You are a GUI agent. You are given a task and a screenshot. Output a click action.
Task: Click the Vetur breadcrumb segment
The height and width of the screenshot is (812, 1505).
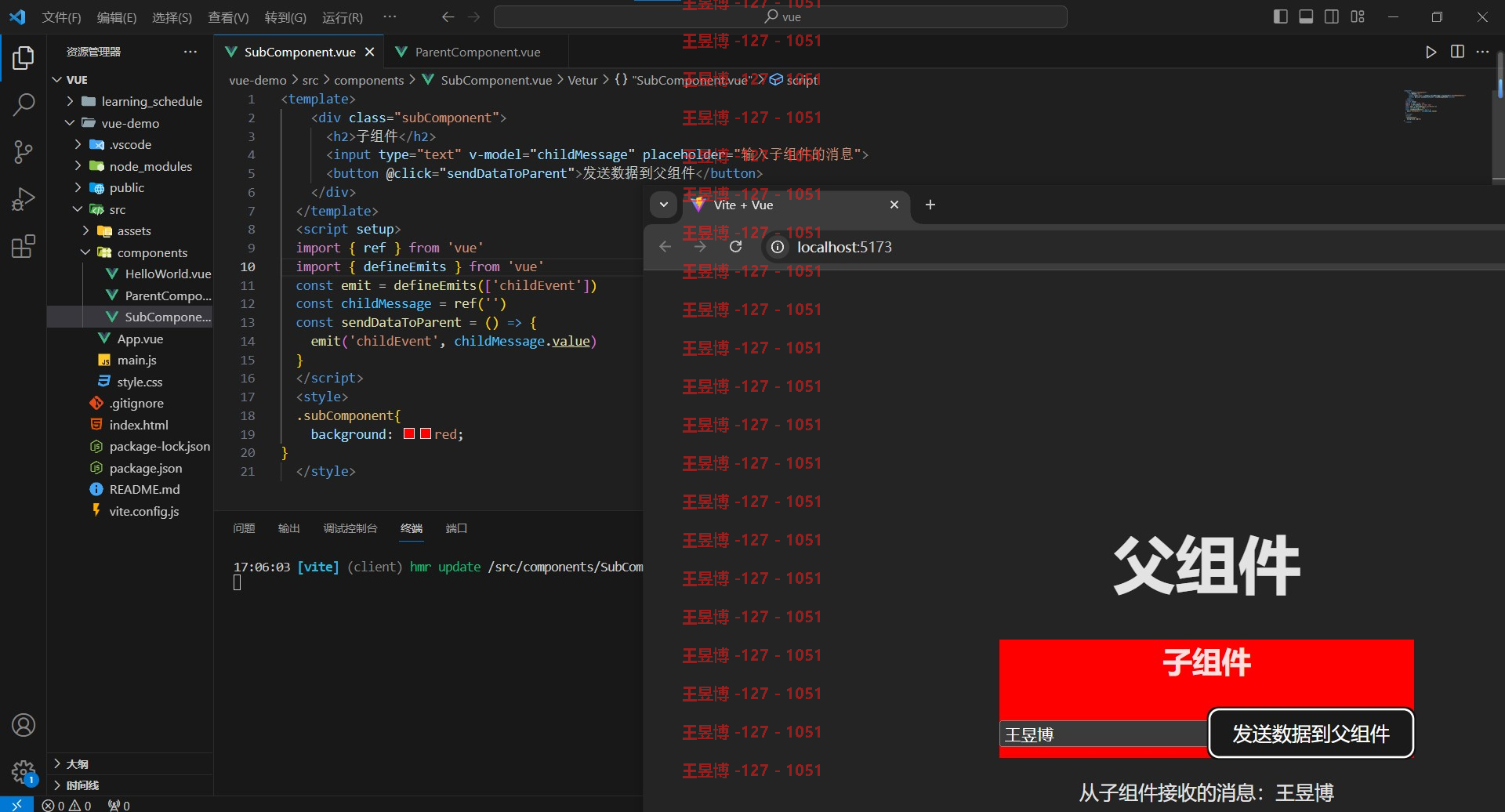(x=582, y=80)
